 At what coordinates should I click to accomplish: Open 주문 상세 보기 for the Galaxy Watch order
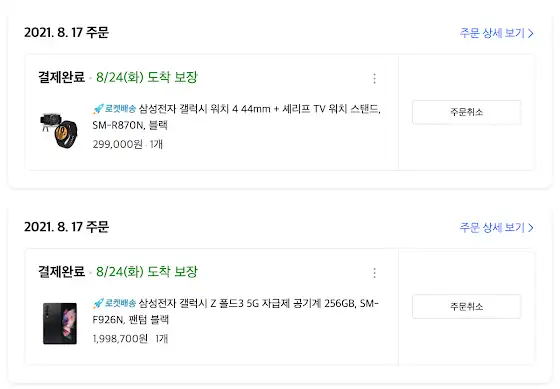(496, 33)
